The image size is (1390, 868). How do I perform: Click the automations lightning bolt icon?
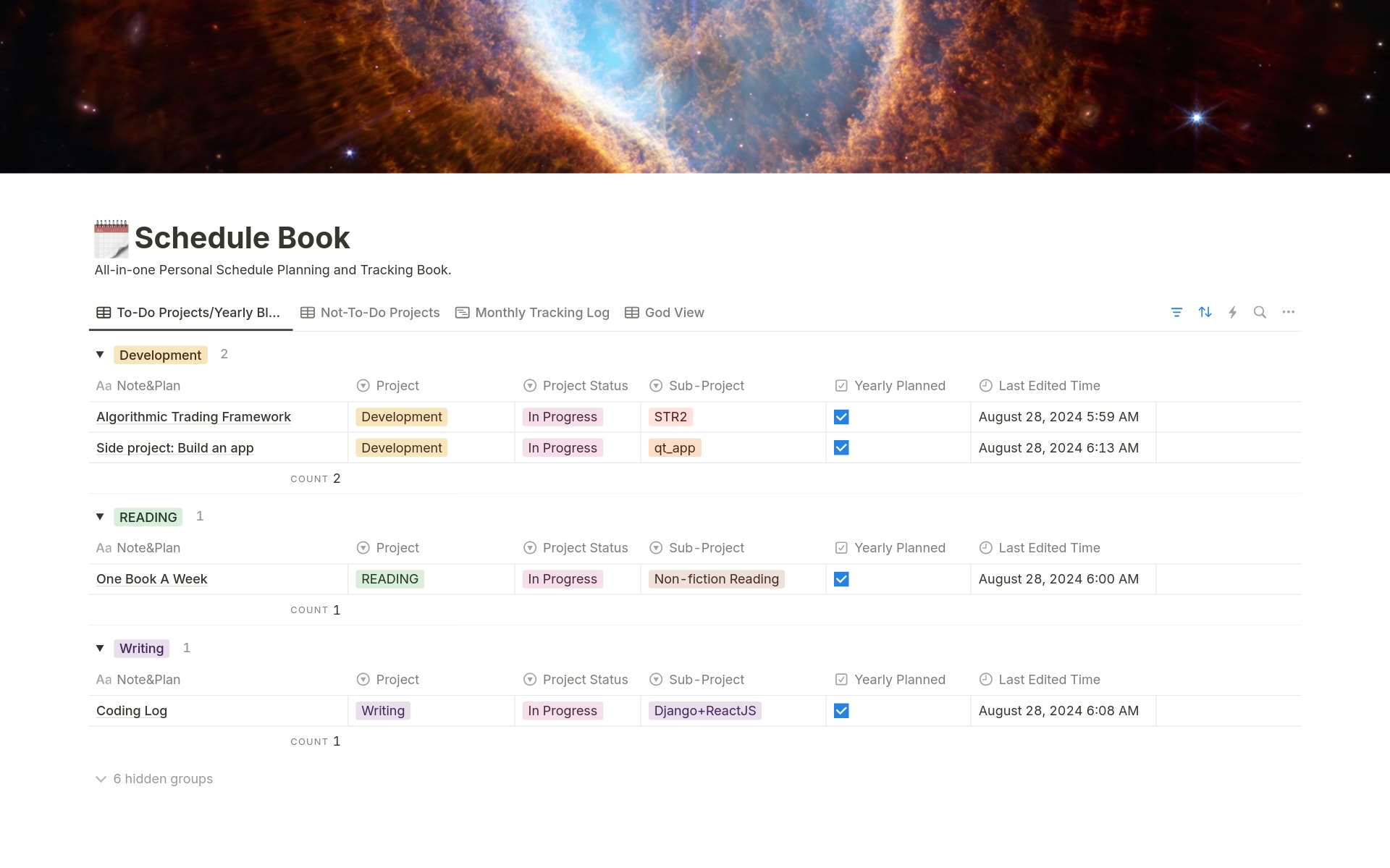pos(1233,312)
